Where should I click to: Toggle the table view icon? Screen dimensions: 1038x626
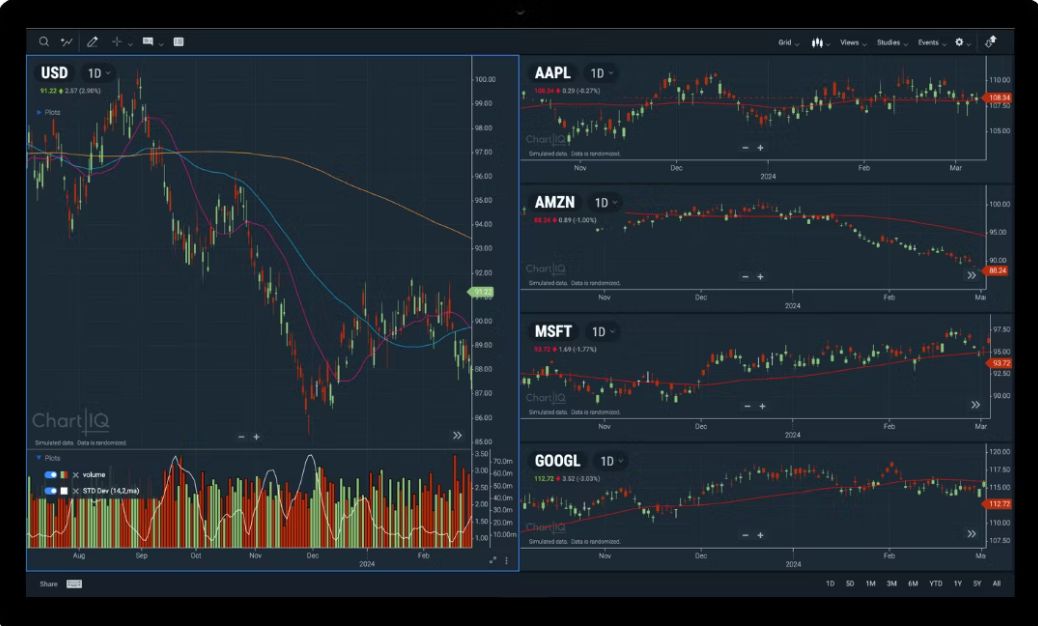coord(179,42)
